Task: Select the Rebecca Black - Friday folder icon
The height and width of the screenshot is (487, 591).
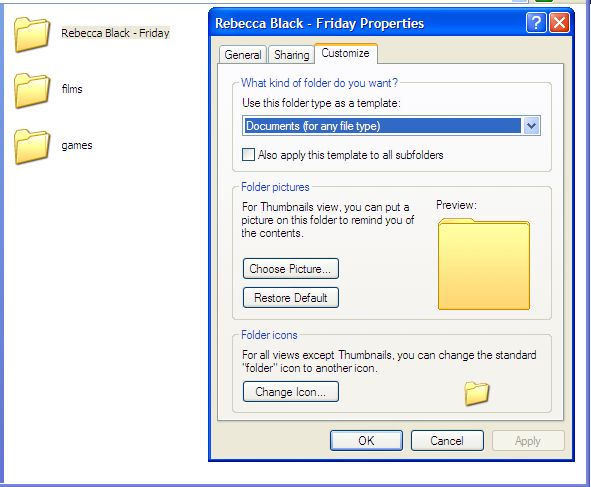Action: (32, 34)
